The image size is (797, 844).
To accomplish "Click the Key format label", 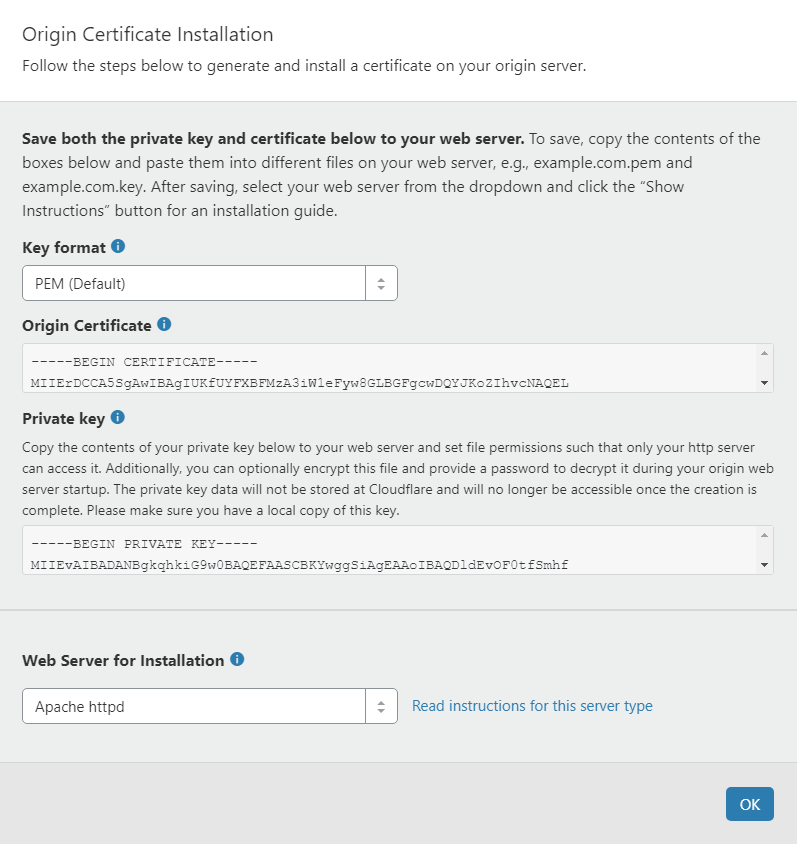I will coord(63,247).
